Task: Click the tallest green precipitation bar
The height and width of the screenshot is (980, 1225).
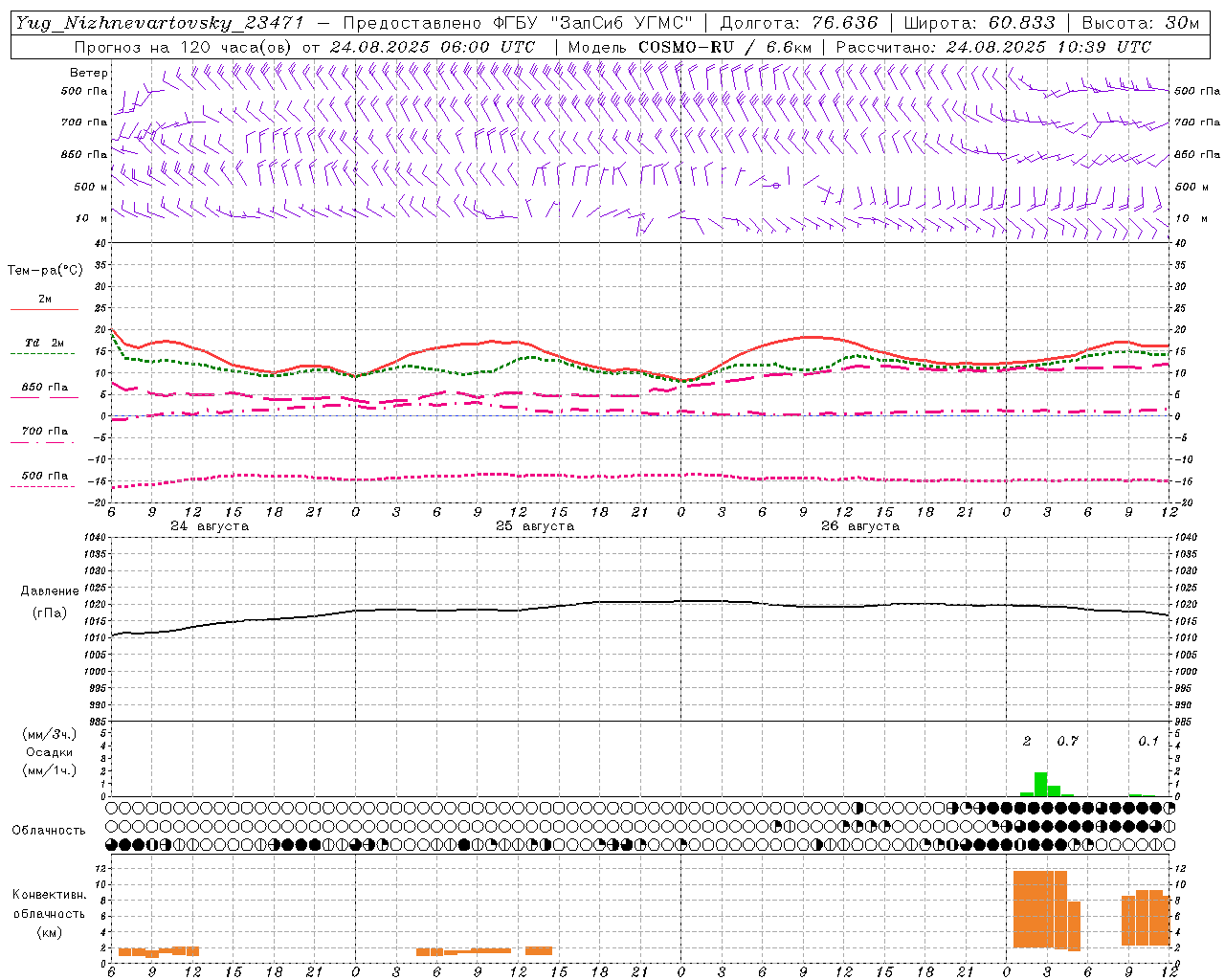Action: [1040, 784]
